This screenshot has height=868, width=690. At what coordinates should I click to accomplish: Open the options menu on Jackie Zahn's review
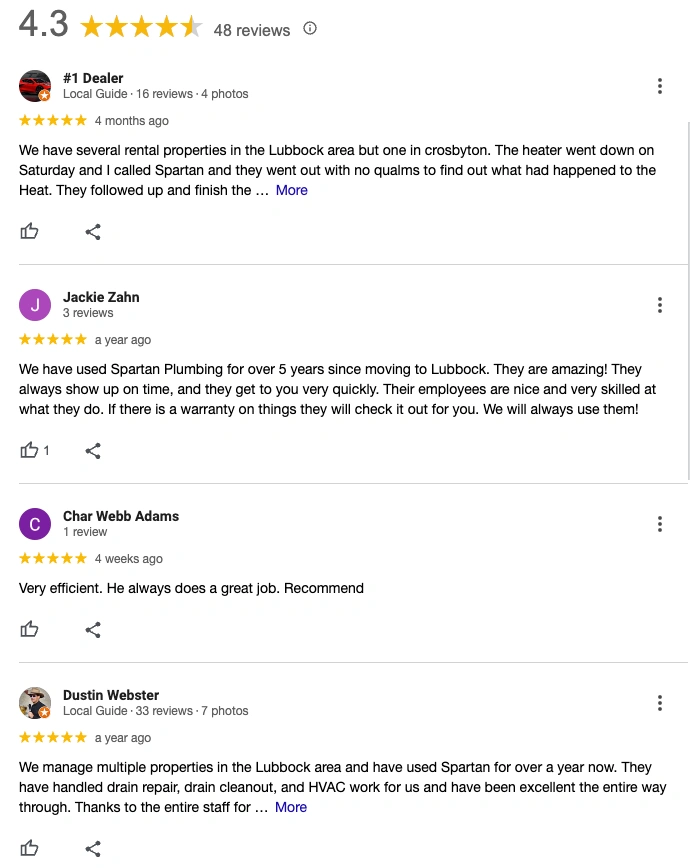660,305
